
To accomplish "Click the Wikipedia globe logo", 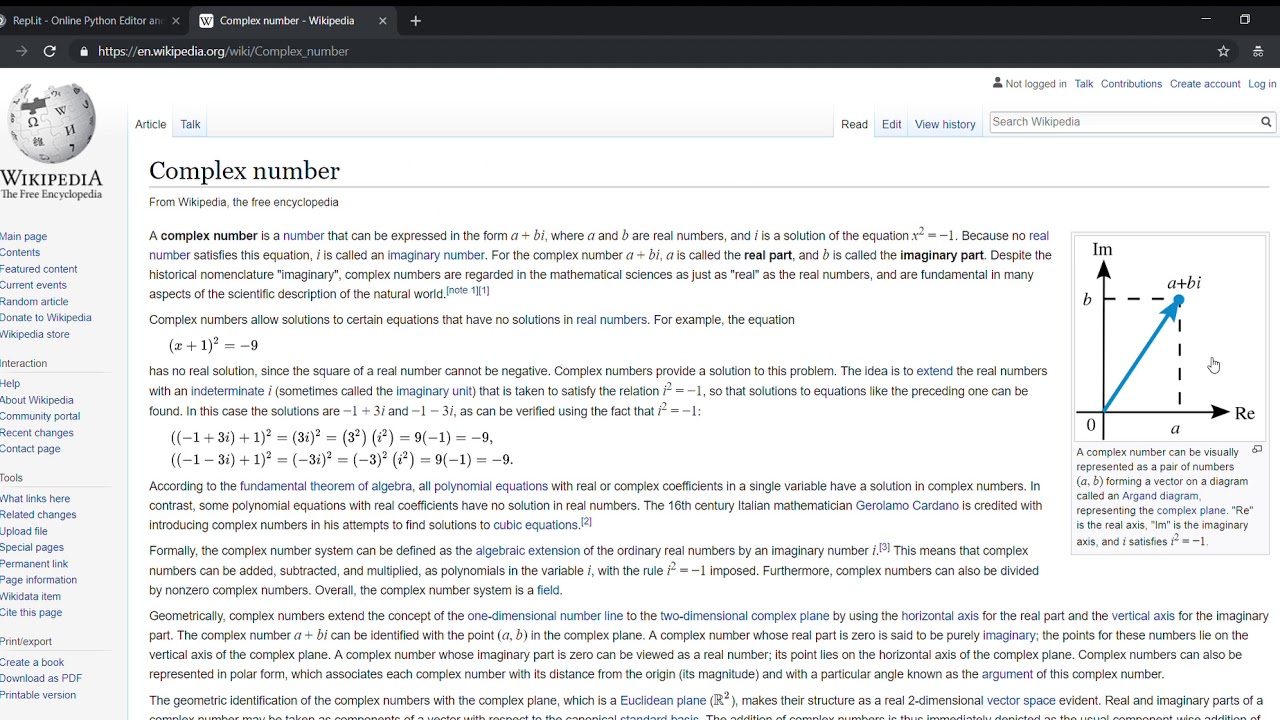I will tap(52, 123).
